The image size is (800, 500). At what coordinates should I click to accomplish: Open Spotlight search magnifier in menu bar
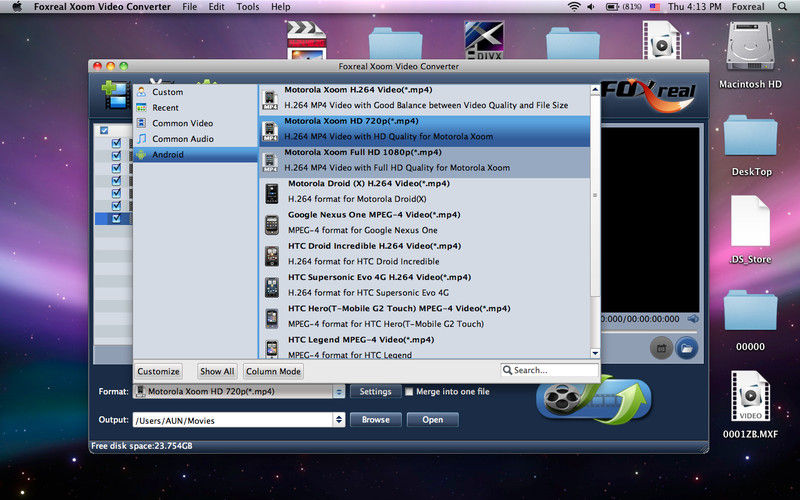(x=782, y=7)
